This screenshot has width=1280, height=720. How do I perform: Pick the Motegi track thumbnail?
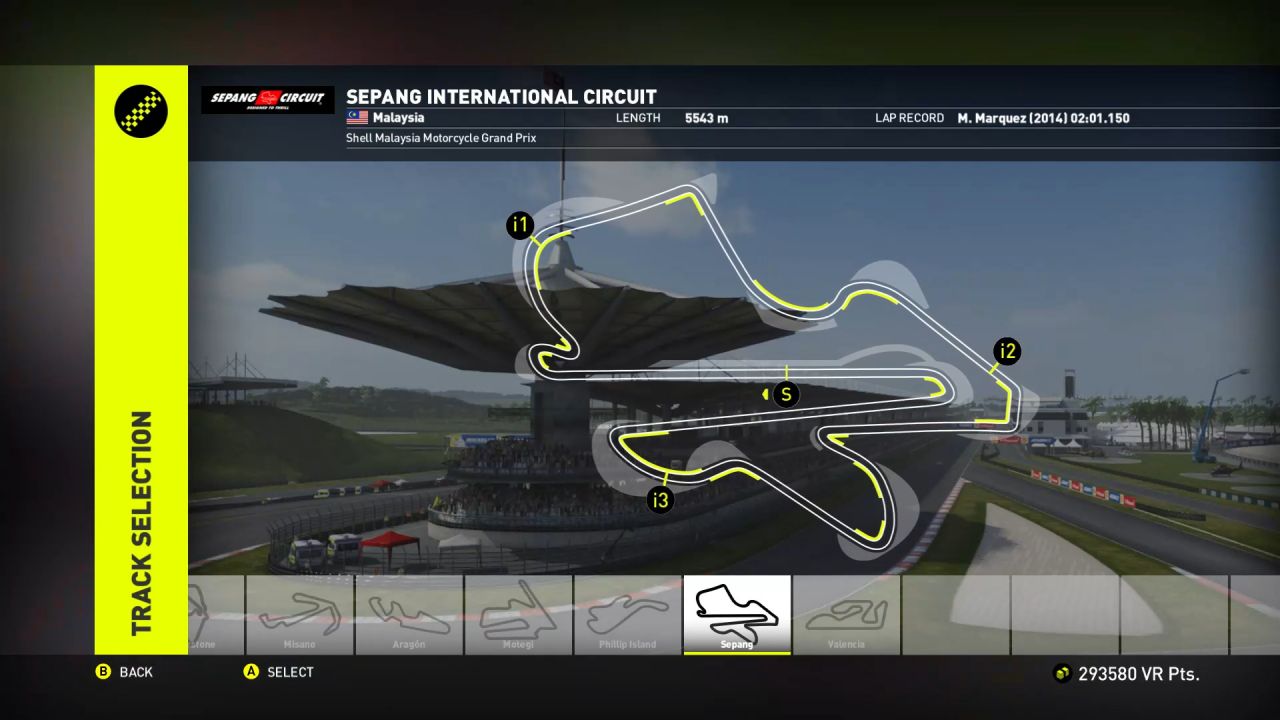click(518, 614)
